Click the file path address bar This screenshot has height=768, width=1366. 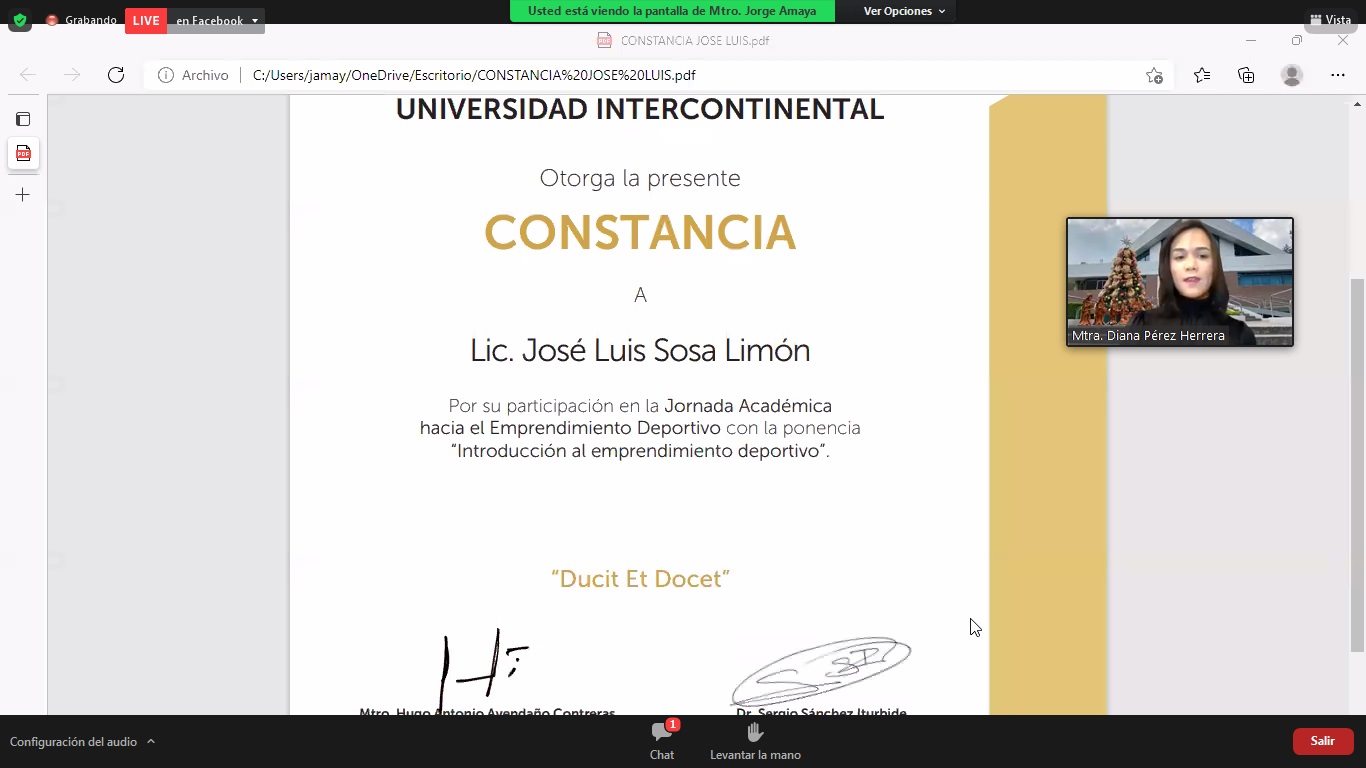click(474, 75)
